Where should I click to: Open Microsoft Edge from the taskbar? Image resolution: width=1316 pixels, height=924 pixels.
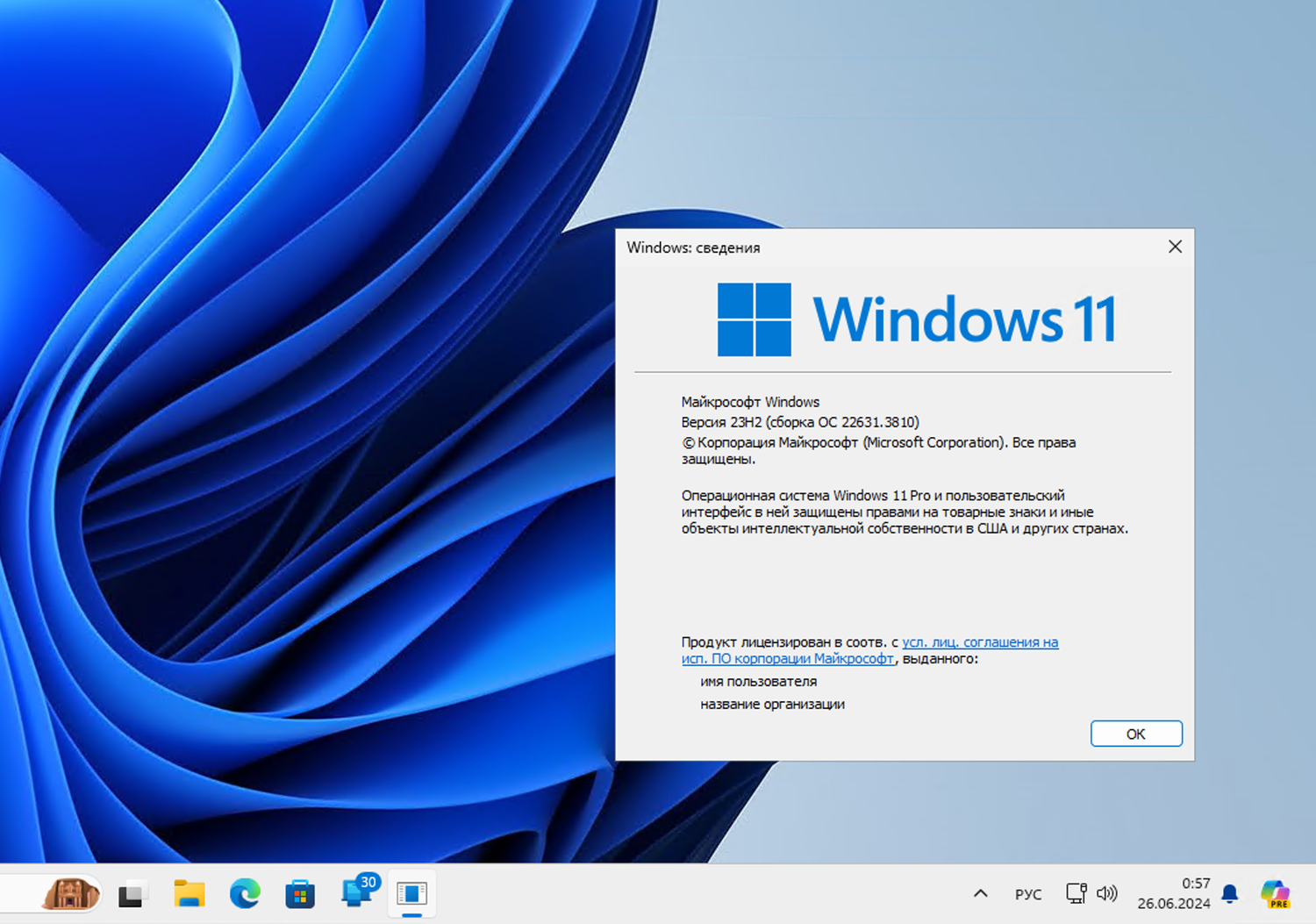(x=244, y=893)
